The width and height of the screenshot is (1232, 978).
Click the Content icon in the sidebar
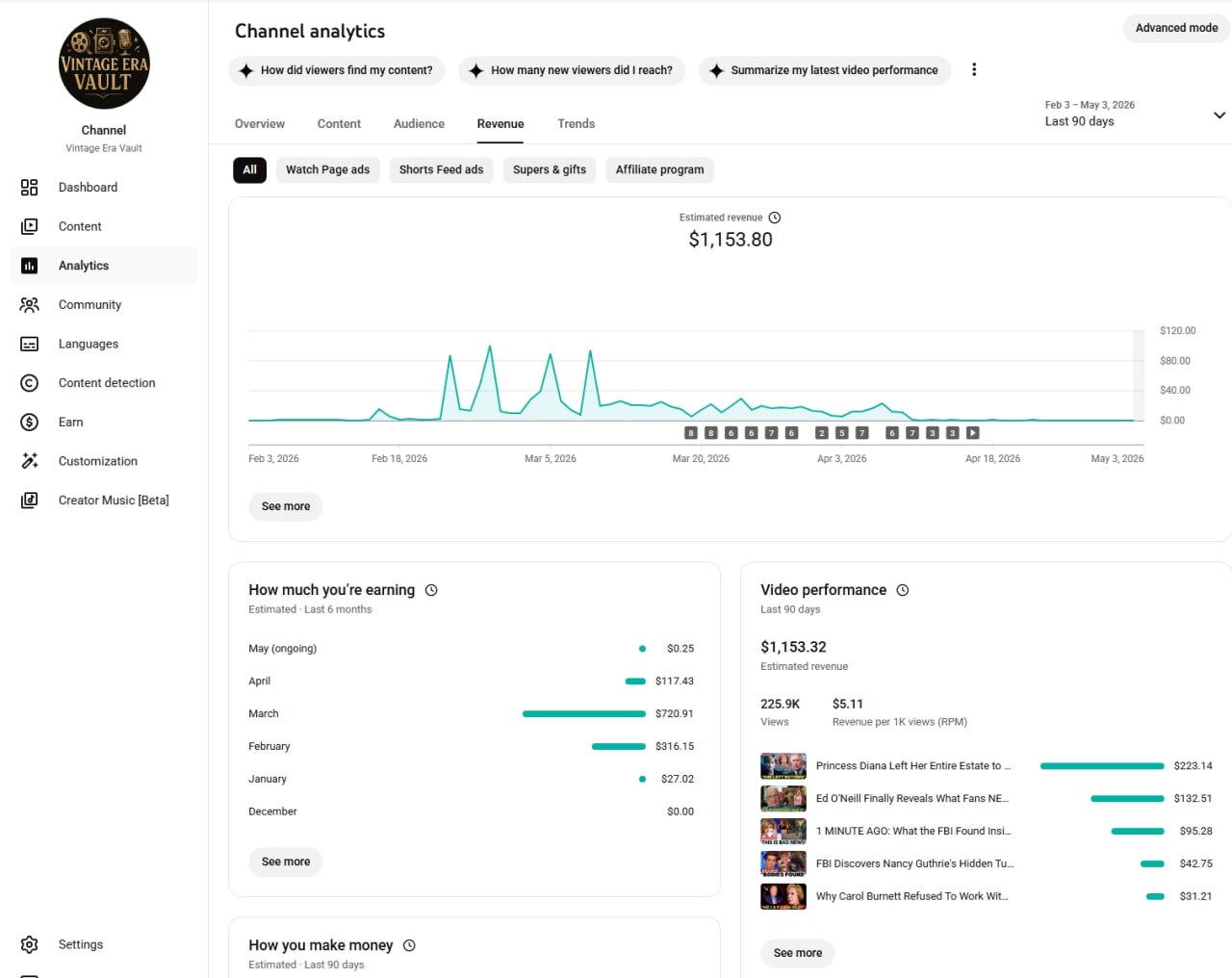[x=30, y=226]
